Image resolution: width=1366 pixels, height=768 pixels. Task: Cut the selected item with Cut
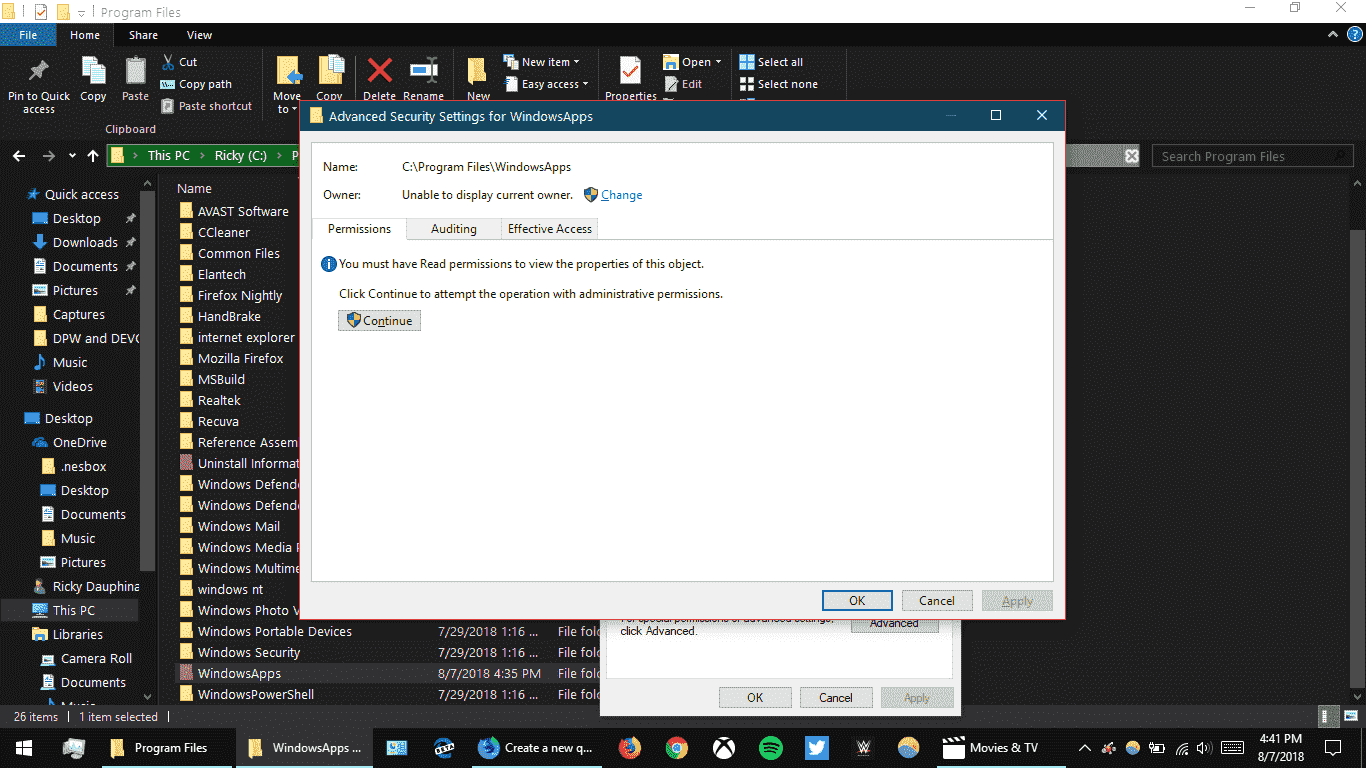(x=179, y=62)
